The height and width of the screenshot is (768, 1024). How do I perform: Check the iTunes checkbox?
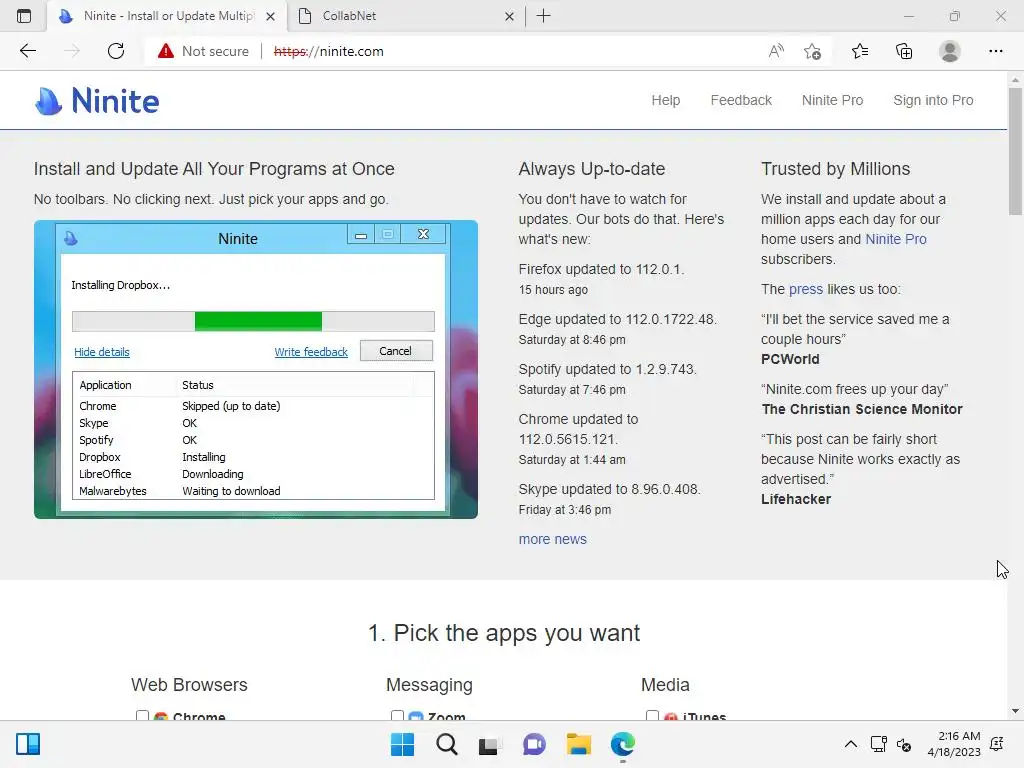(x=652, y=715)
